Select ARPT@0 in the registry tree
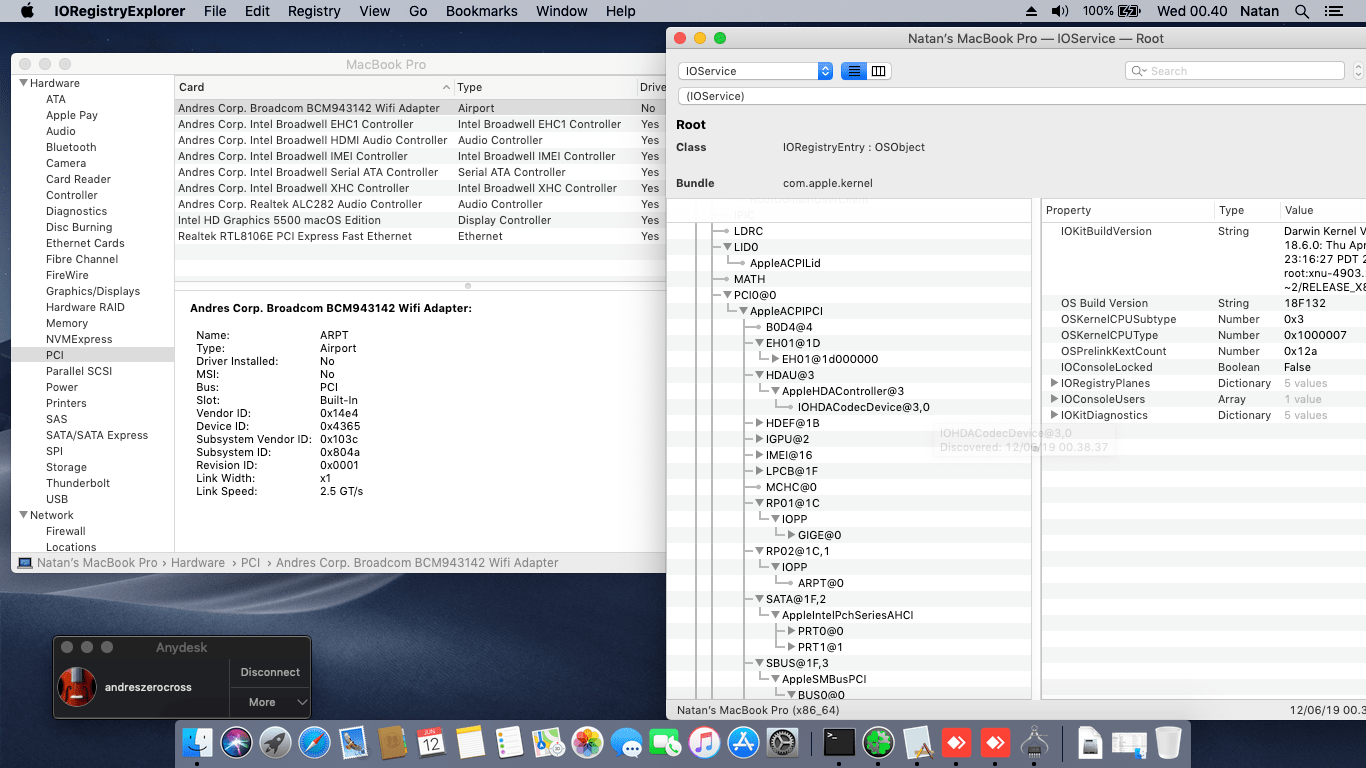Screen dimensions: 1366x768 pos(821,583)
